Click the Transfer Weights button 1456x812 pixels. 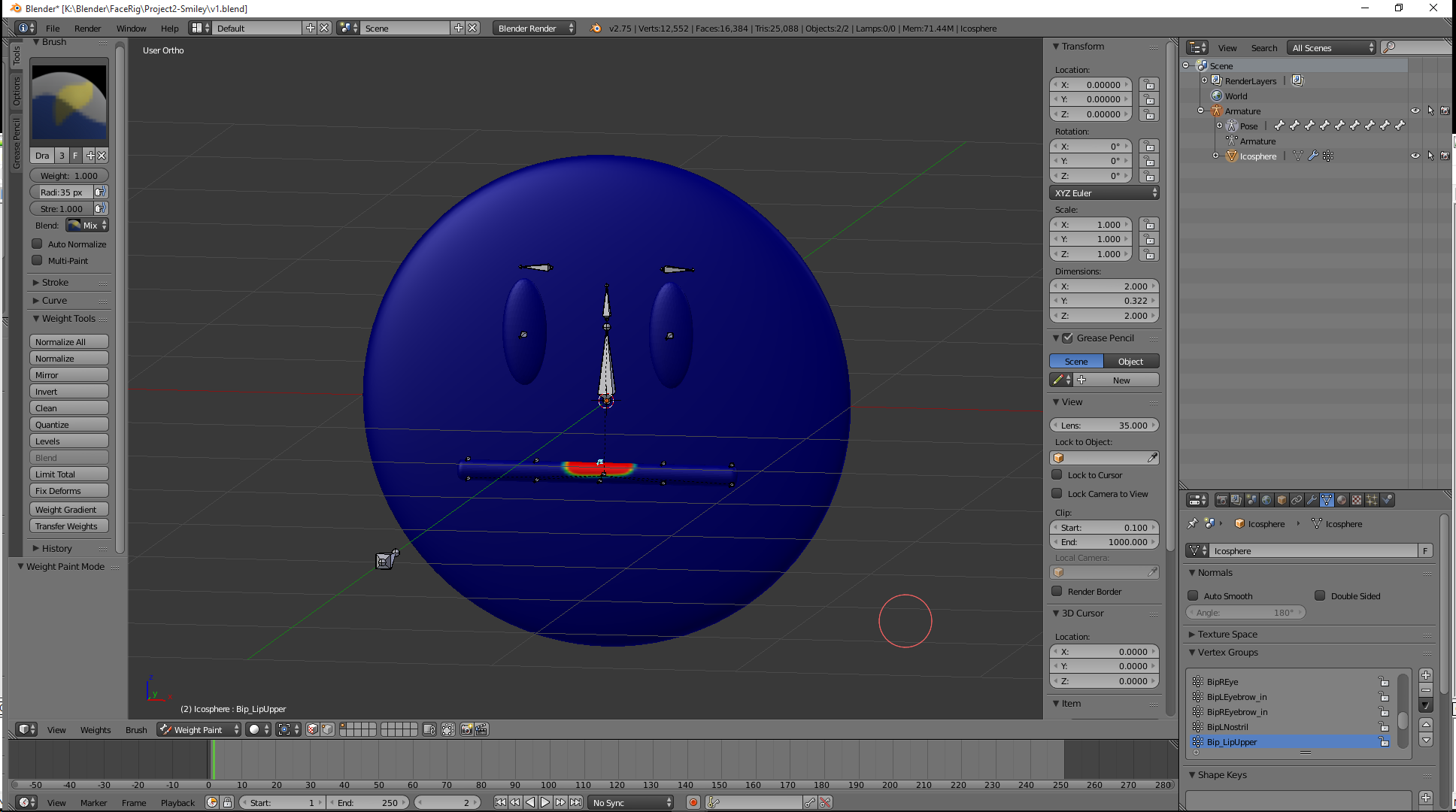[x=68, y=526]
